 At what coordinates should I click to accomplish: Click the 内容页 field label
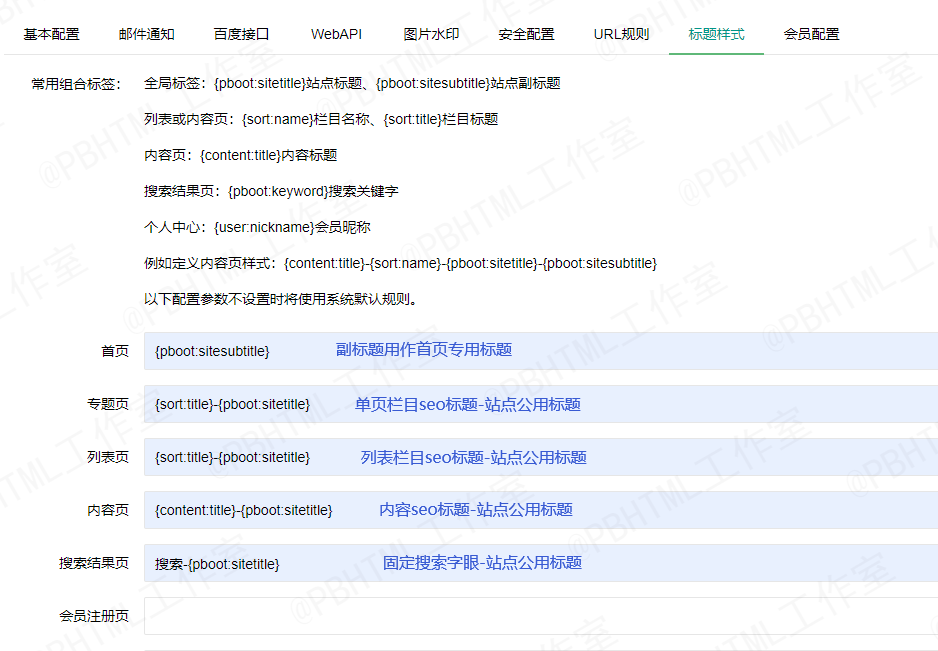(x=108, y=510)
